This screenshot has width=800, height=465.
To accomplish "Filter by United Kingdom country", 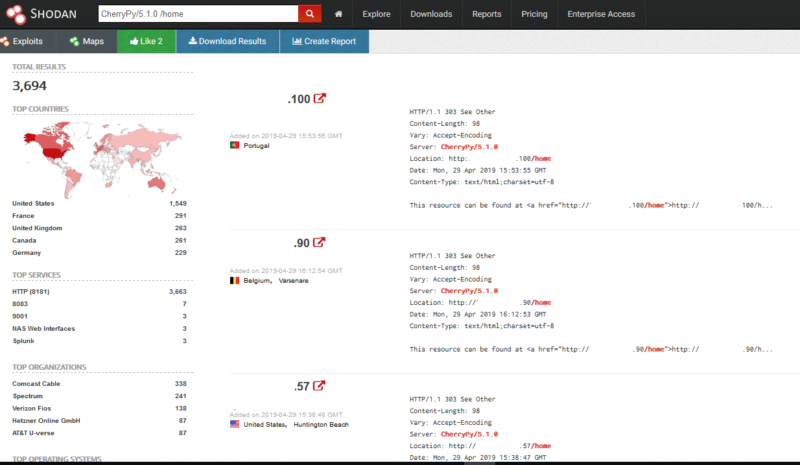I will [x=37, y=228].
